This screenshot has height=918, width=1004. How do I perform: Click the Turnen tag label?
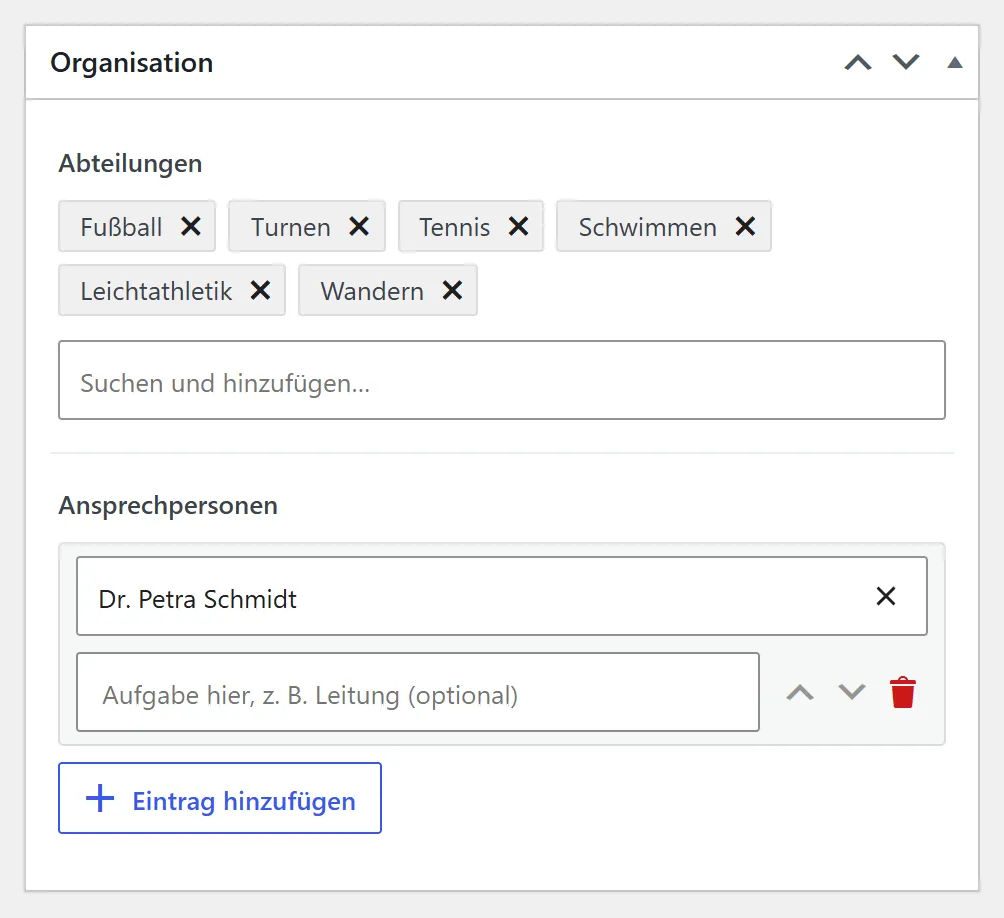(291, 227)
